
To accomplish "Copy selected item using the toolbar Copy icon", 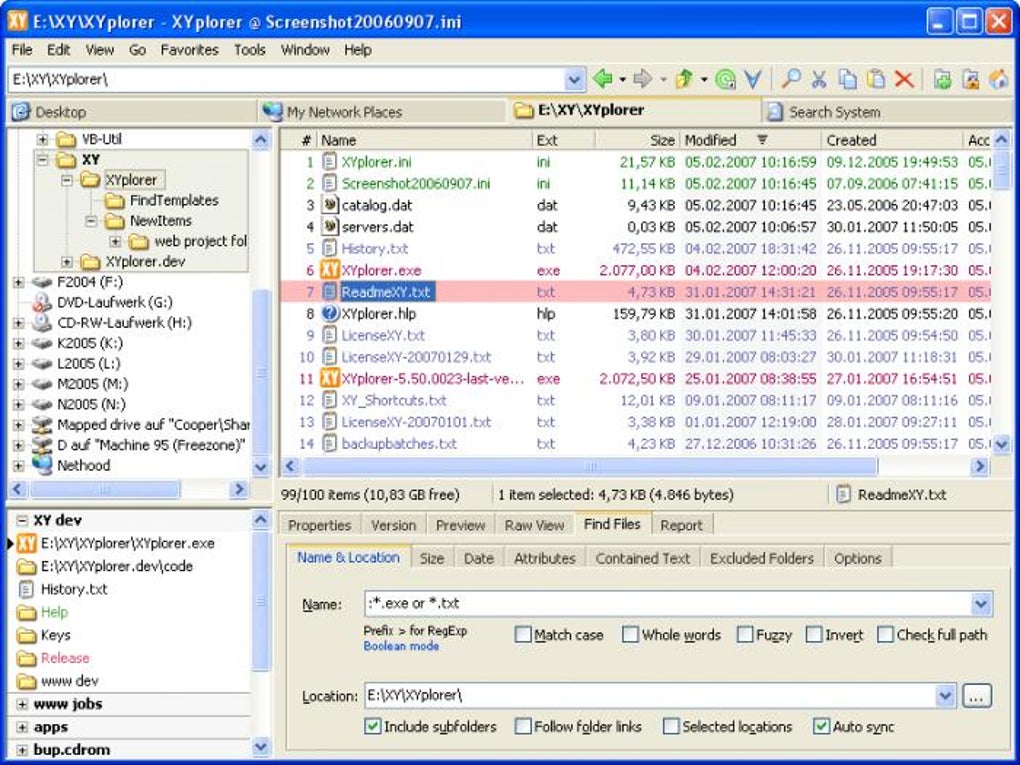I will pos(847,79).
